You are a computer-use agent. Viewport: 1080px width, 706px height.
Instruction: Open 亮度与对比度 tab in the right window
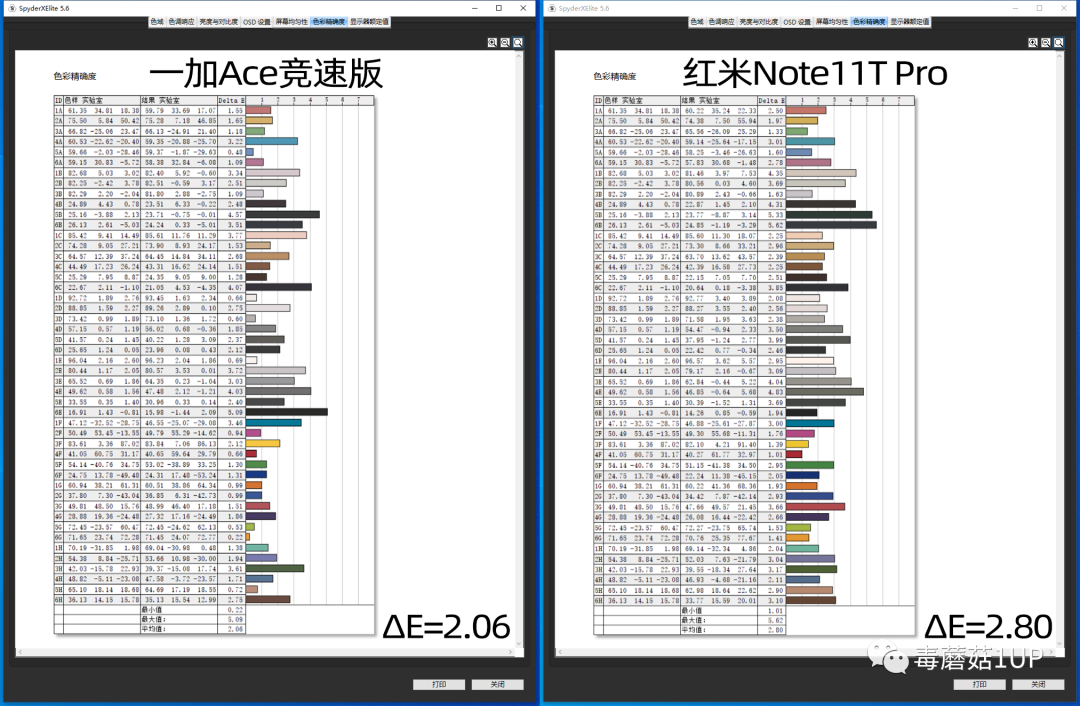(758, 22)
